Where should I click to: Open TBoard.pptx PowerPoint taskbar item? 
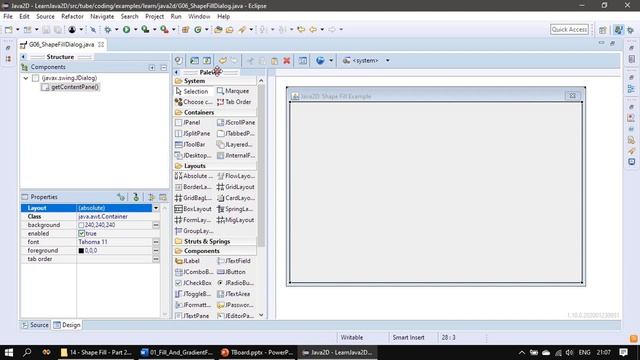pyautogui.click(x=257, y=352)
